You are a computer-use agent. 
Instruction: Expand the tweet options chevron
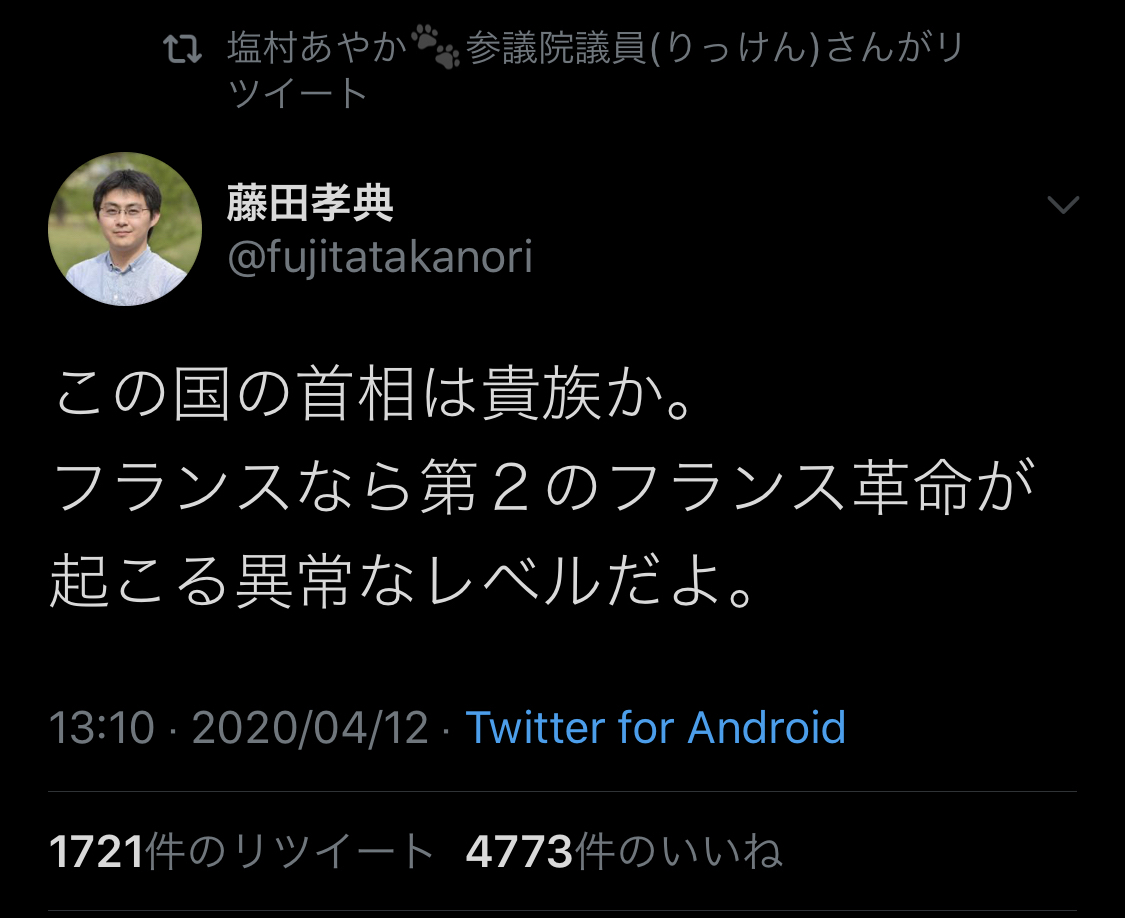tap(1063, 205)
